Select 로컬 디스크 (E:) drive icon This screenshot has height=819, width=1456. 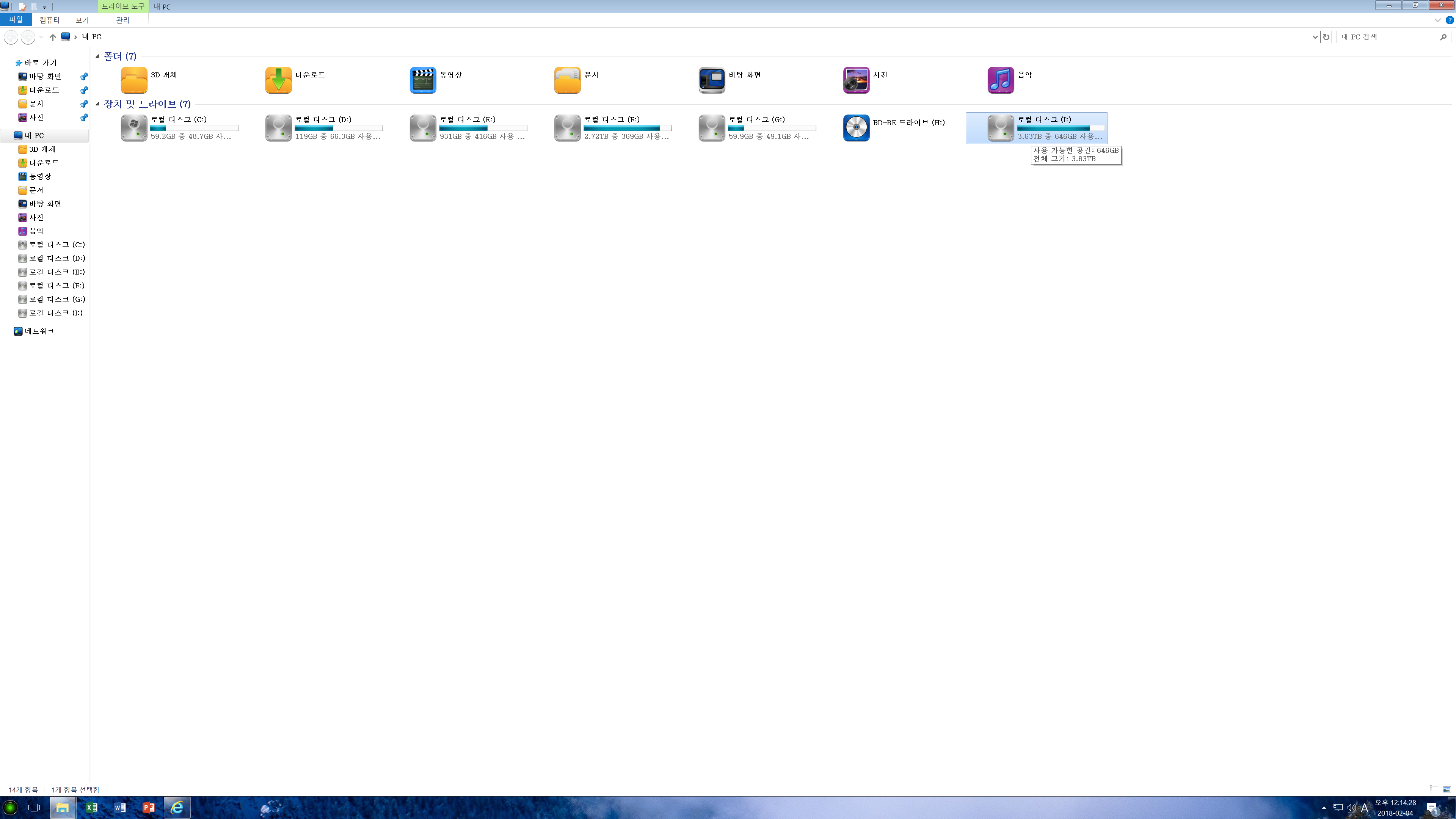click(423, 128)
